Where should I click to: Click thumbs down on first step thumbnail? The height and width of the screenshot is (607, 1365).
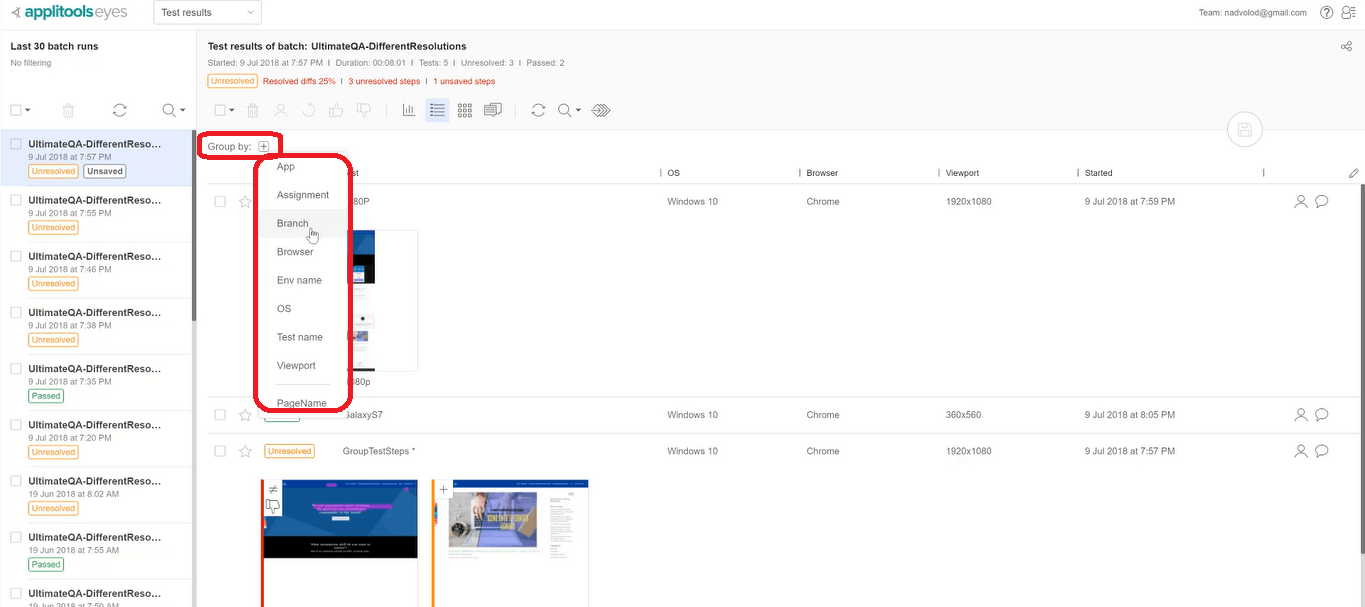click(273, 507)
